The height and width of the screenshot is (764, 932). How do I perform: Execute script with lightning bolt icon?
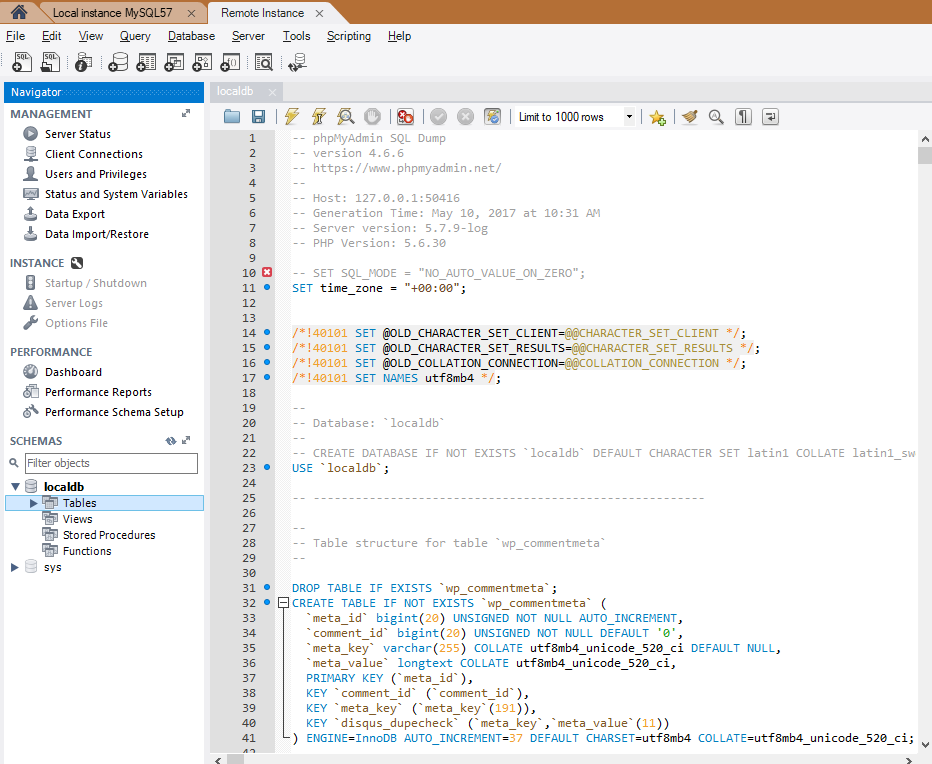tap(291, 117)
